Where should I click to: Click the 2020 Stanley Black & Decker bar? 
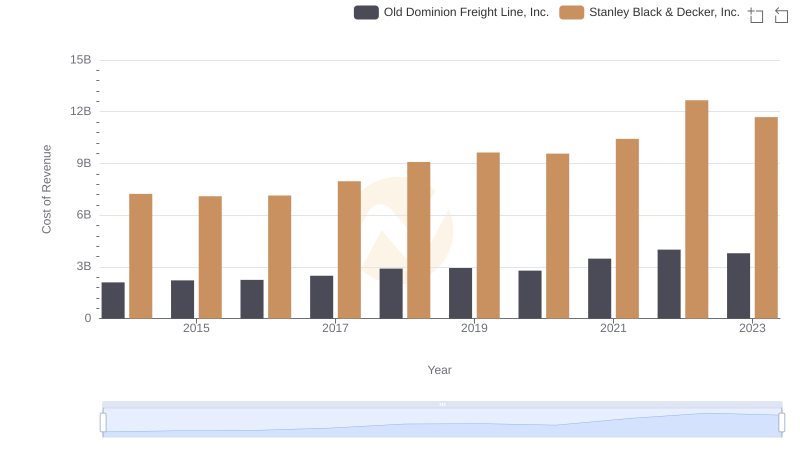click(558, 236)
